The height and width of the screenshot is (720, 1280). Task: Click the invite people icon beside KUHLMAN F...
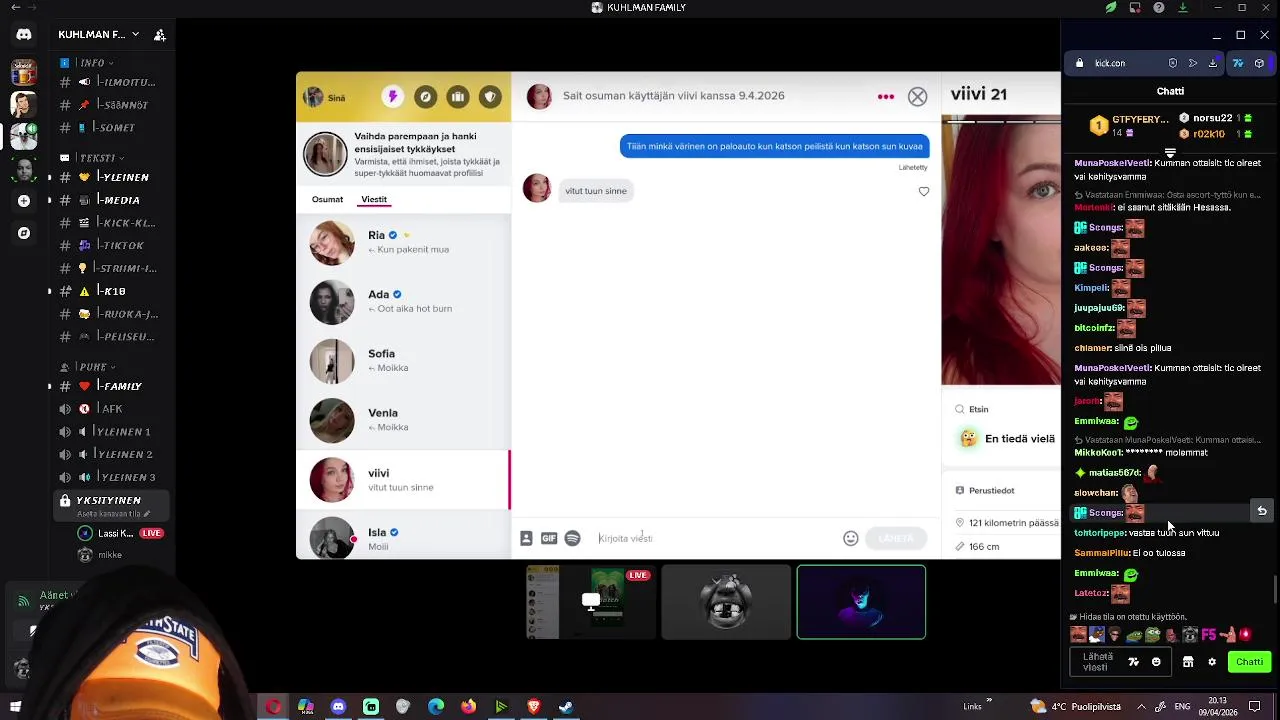click(x=159, y=35)
